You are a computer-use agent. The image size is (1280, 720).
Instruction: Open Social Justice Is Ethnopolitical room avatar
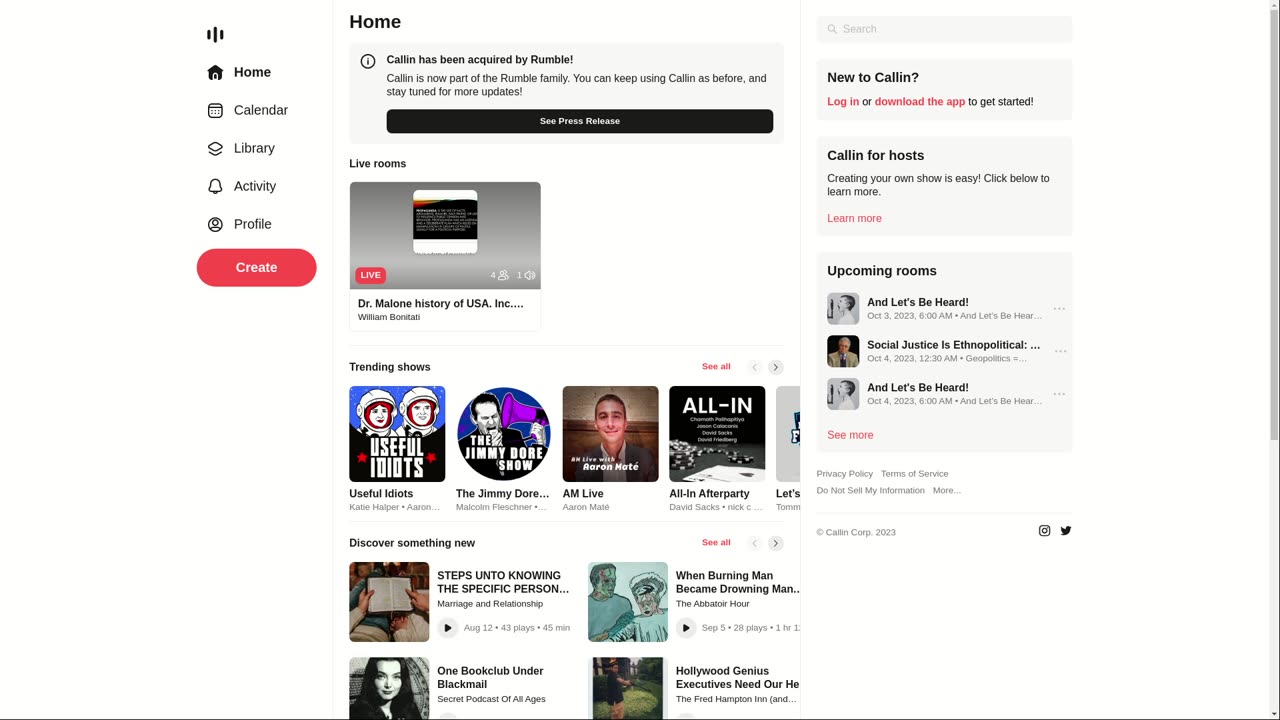pos(843,352)
